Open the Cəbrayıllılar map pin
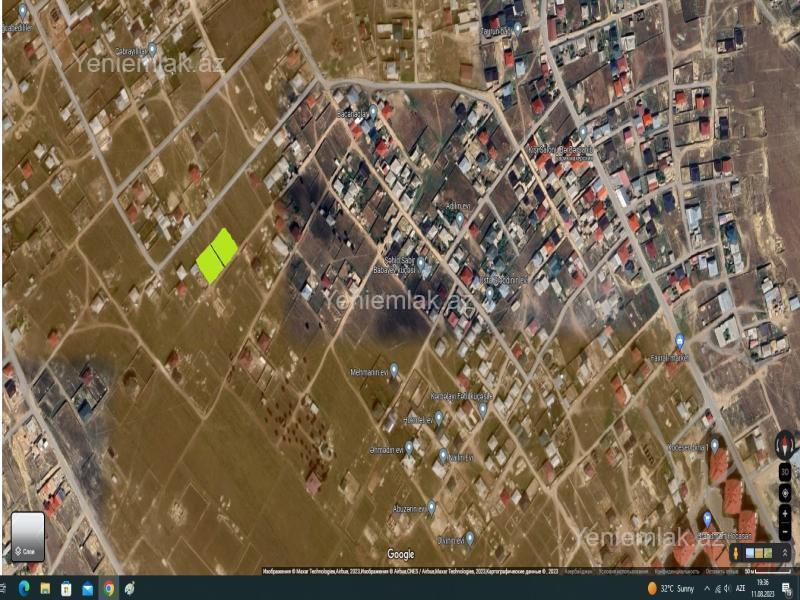The width and height of the screenshot is (800, 600). click(152, 49)
